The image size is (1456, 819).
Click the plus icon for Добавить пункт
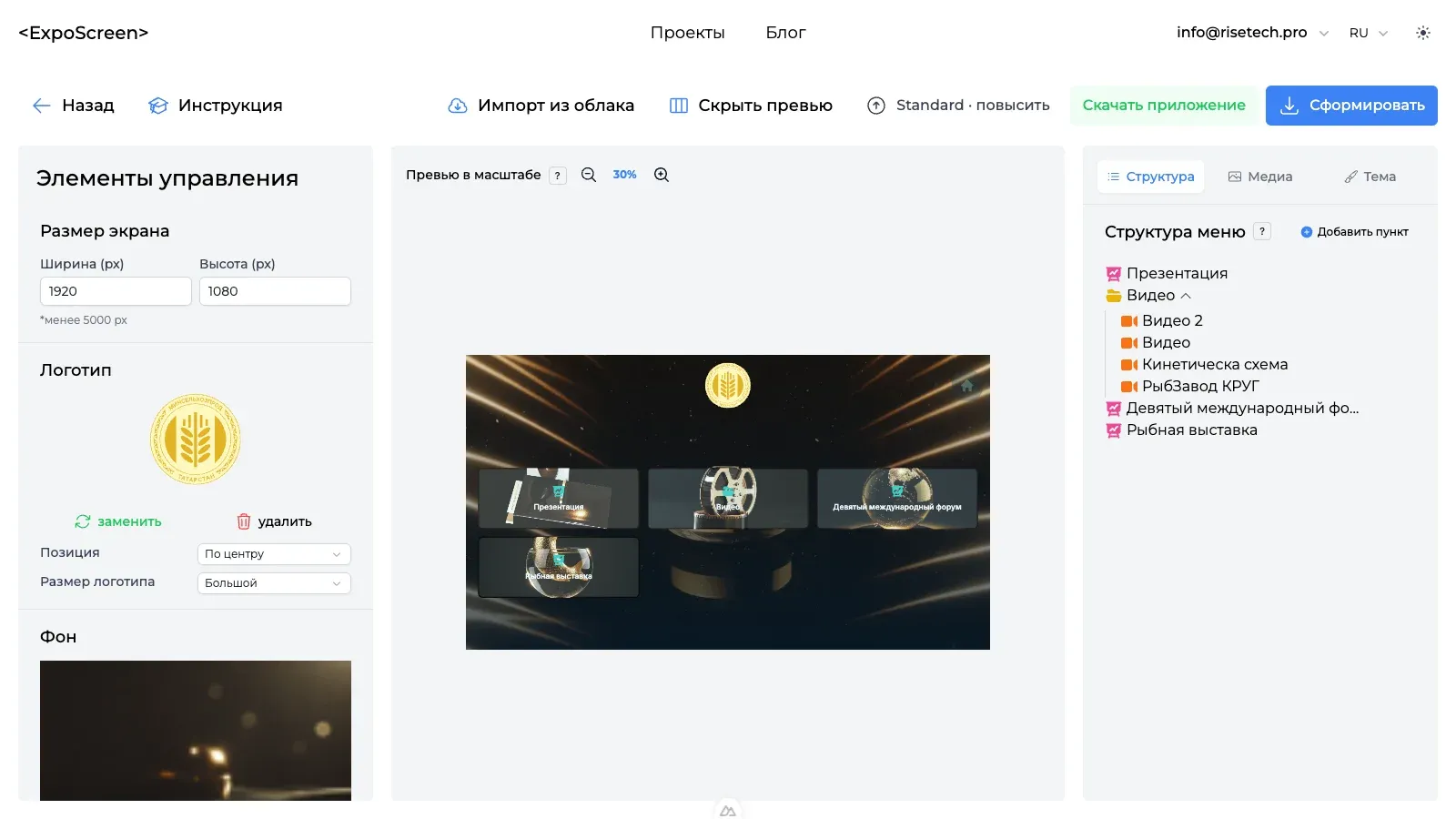[x=1307, y=232]
